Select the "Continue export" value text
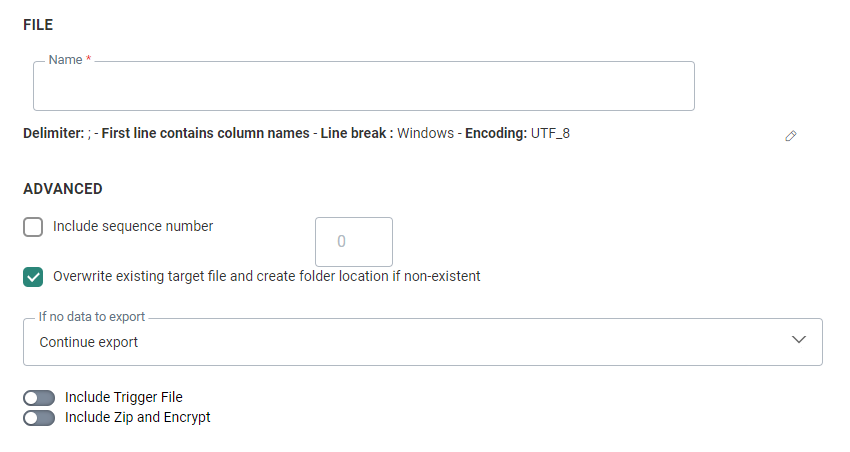The height and width of the screenshot is (452, 850). pyautogui.click(x=89, y=342)
